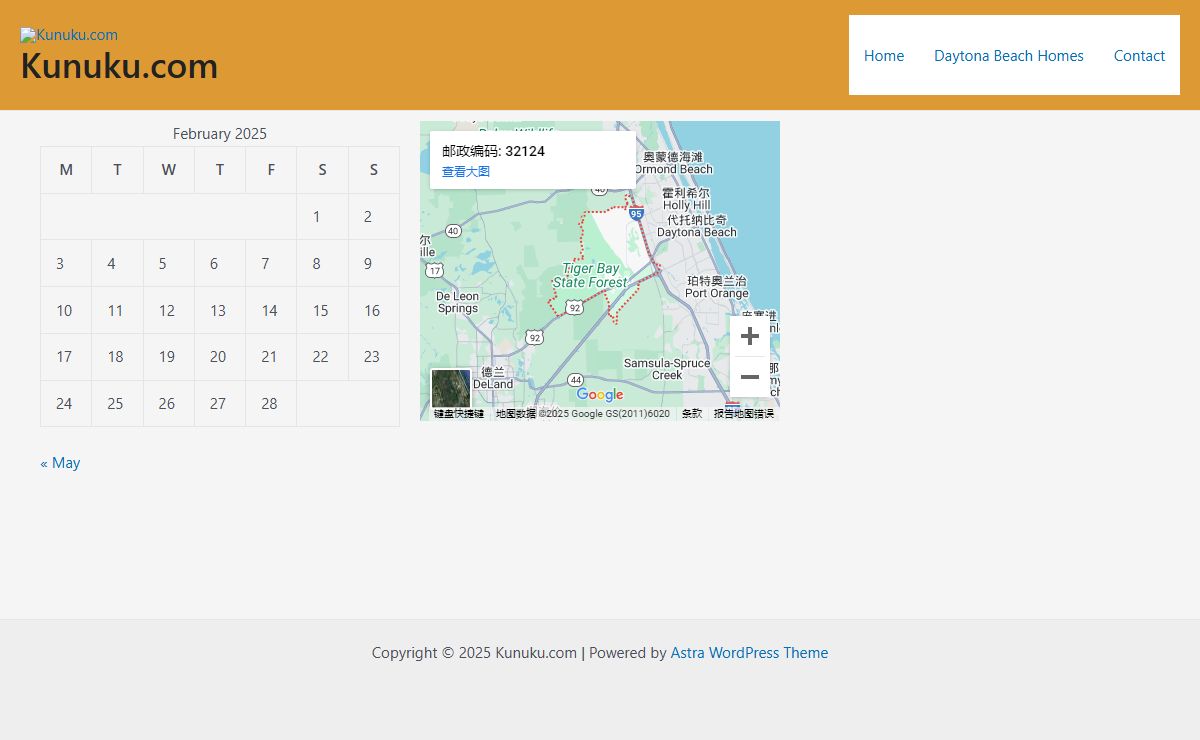The image size is (1200, 740).
Task: Select calendar date 10
Action: click(65, 311)
